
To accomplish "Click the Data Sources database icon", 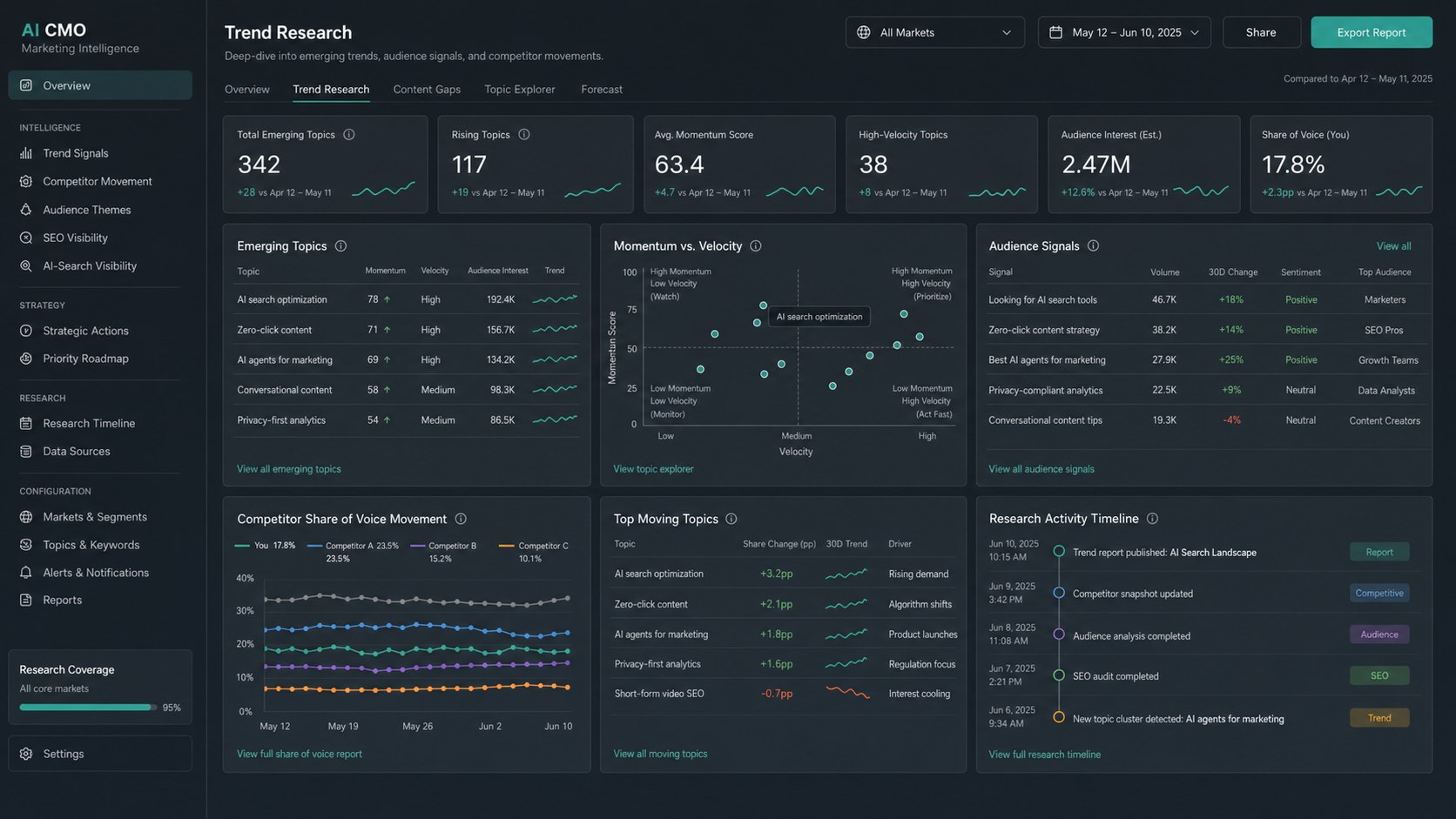I will tap(26, 451).
